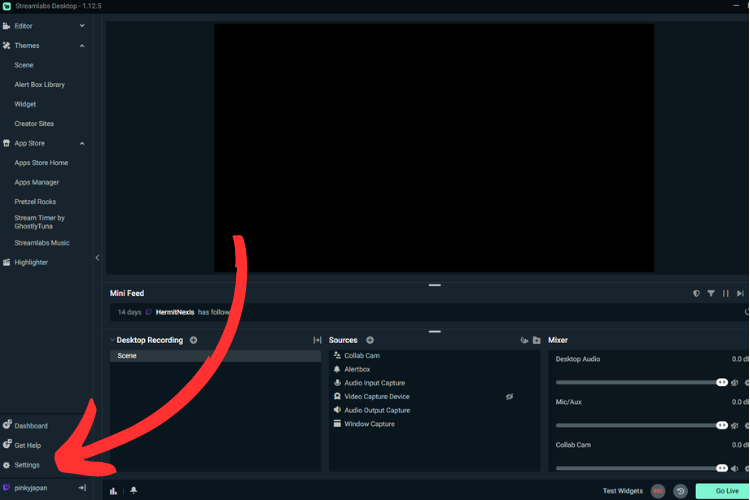Toggle the replay buffer button
Image resolution: width=750 pixels, height=500 pixels.
[681, 491]
